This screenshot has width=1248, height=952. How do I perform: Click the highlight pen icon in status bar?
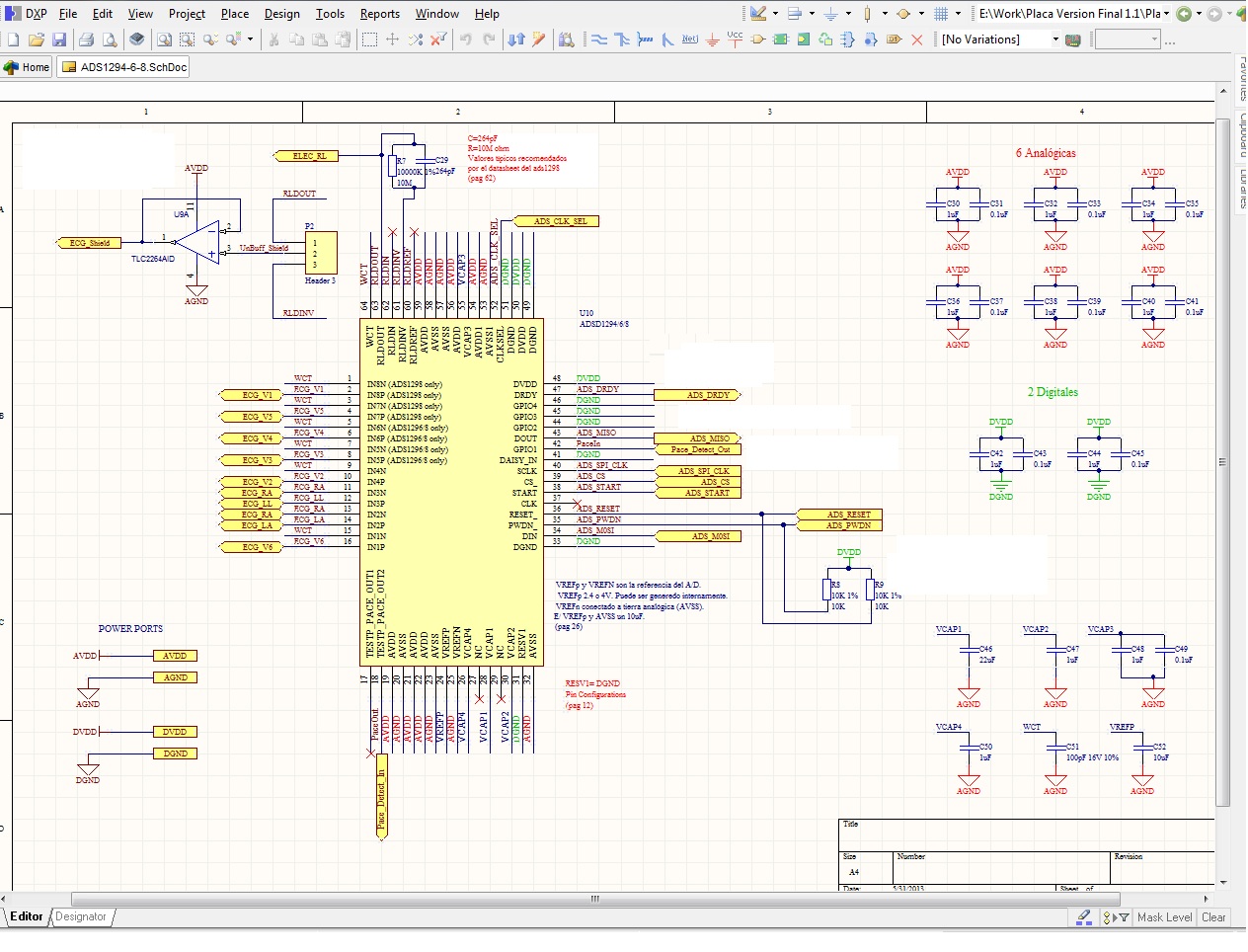click(1084, 917)
